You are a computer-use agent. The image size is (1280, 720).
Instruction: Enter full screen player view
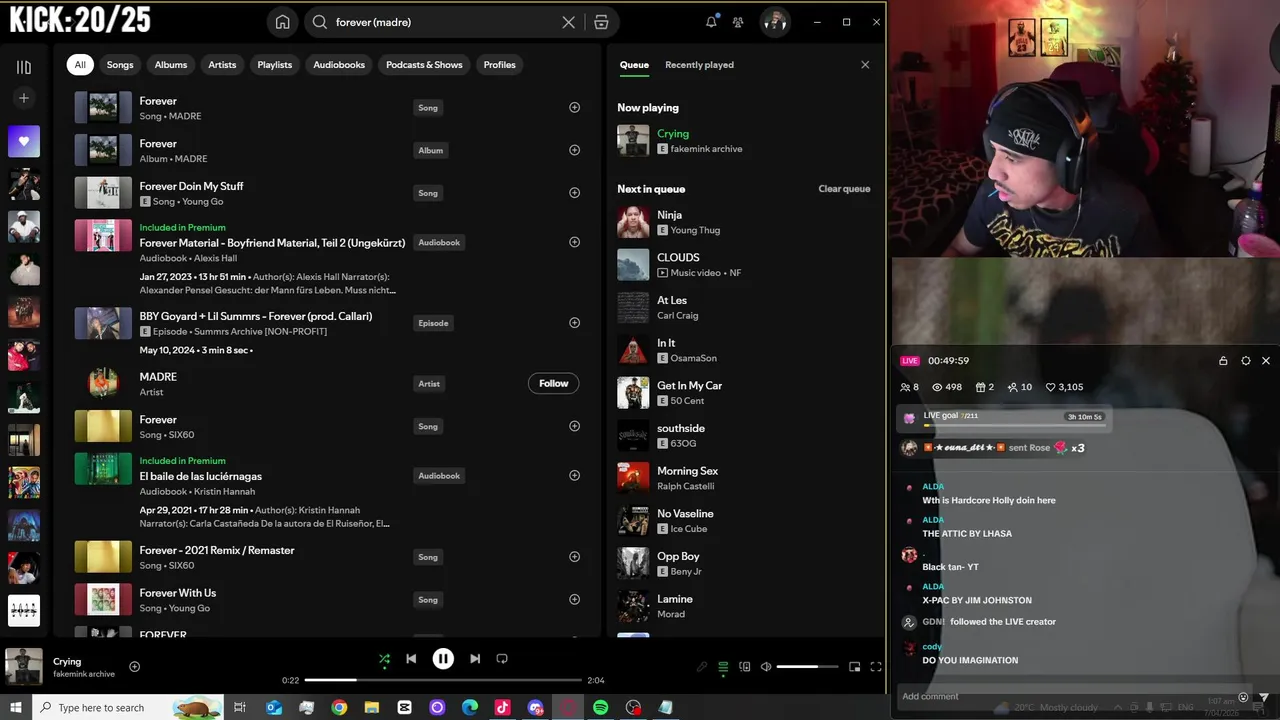tap(876, 667)
